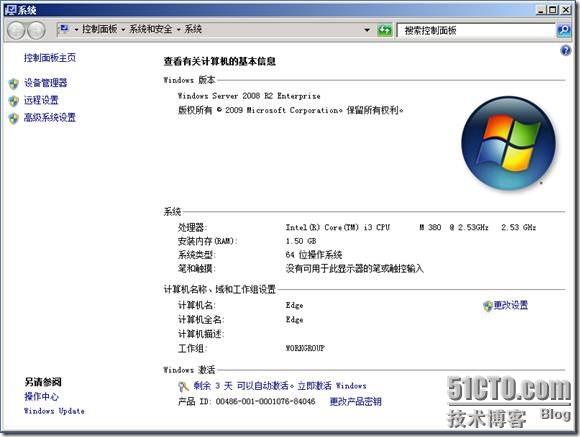Select the 系统和安全 breadcrumb segment
Screen dimensions: 580x437
(x=151, y=29)
